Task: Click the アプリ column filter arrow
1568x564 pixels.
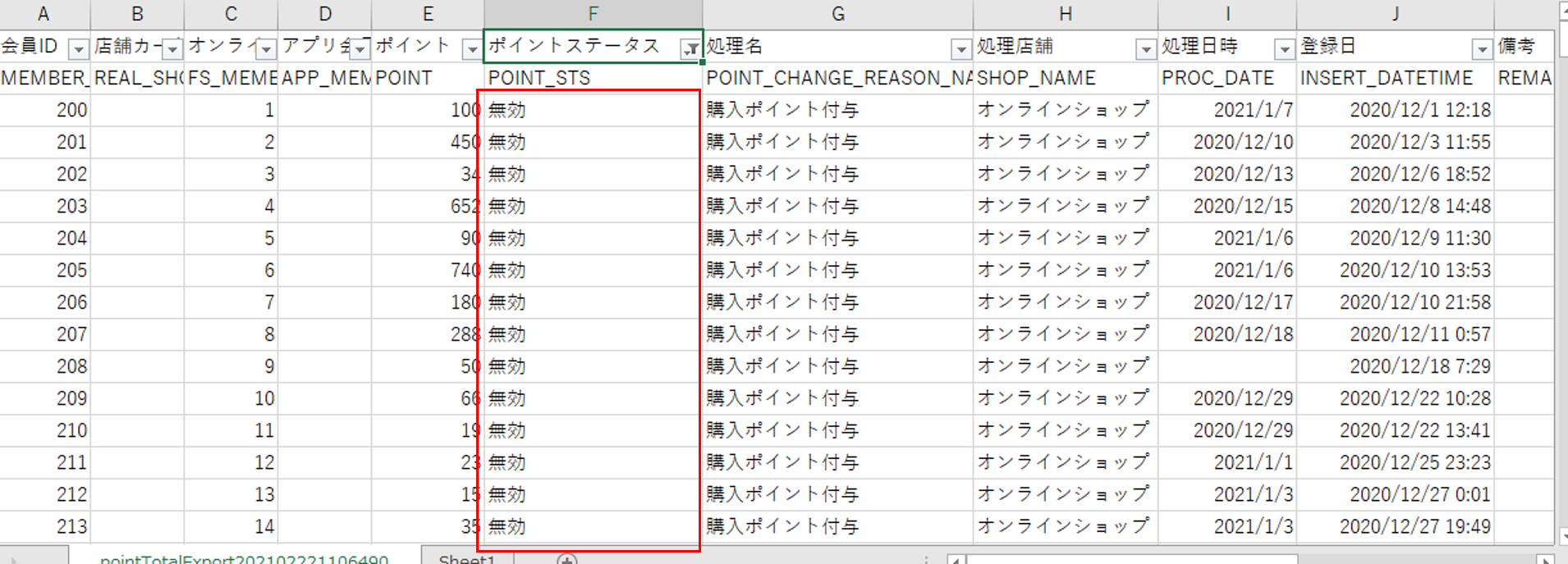Action: point(360,49)
